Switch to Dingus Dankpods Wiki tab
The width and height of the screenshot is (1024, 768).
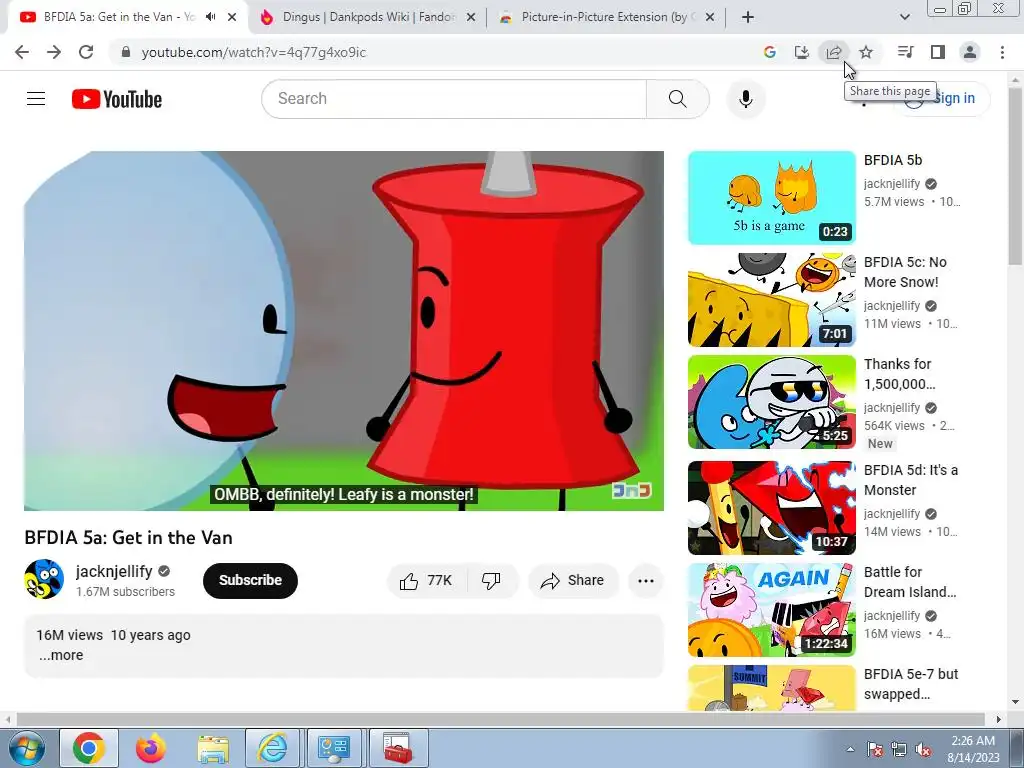pos(368,17)
